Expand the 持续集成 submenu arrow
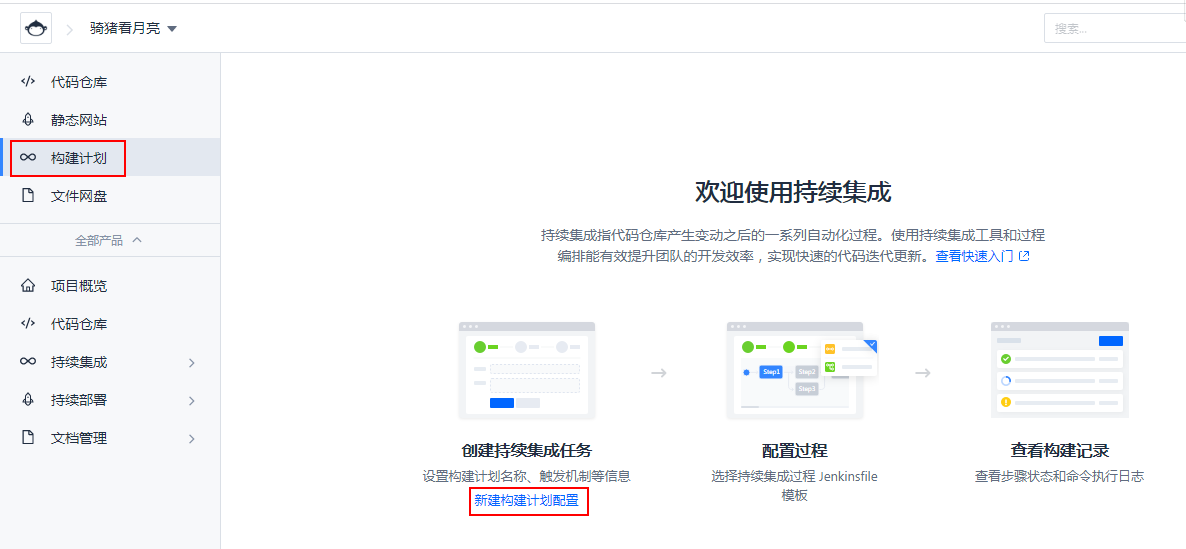 [x=191, y=363]
